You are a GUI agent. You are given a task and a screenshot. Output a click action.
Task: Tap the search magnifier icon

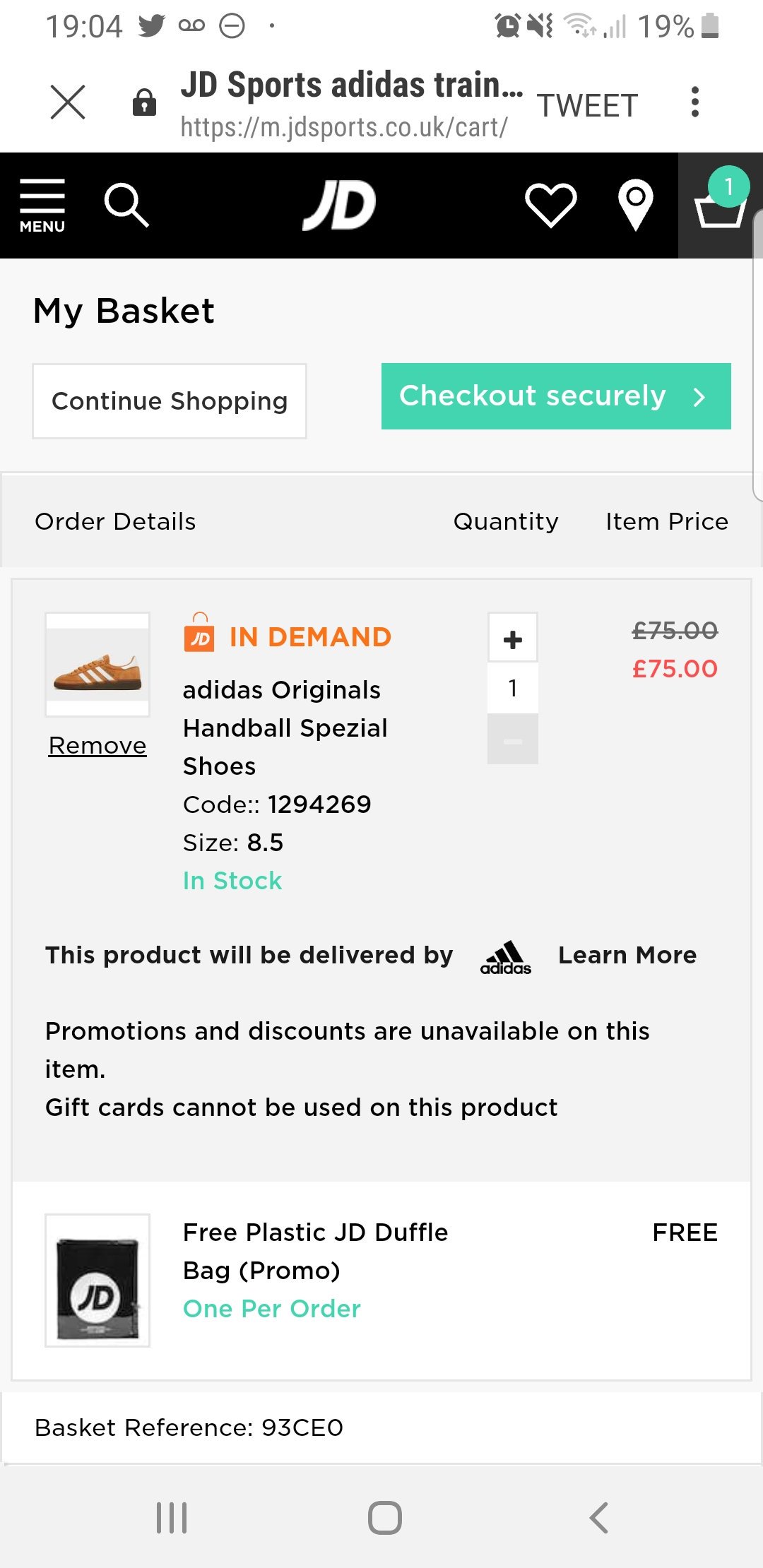pyautogui.click(x=126, y=206)
